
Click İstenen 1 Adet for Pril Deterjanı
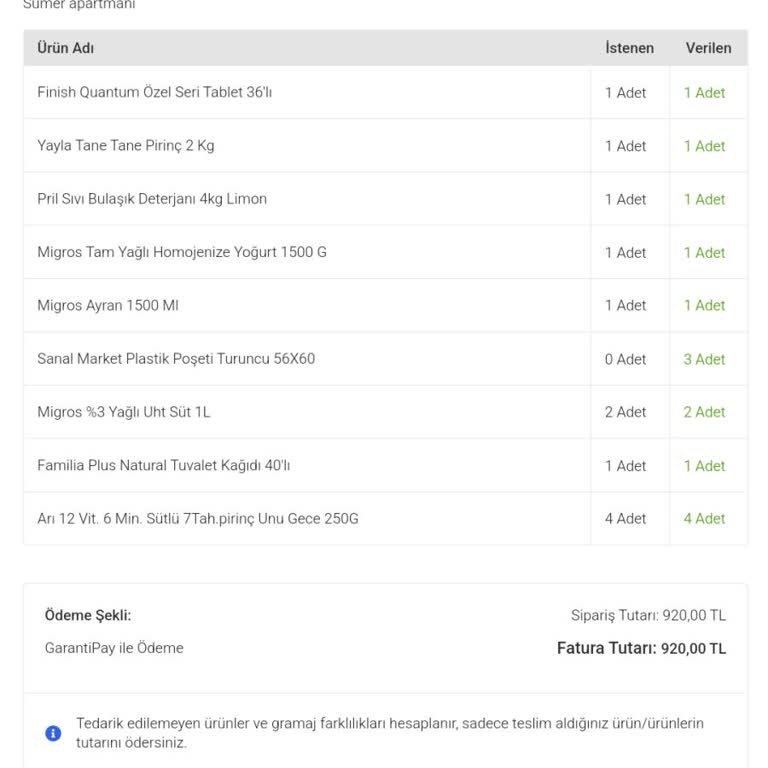(x=625, y=199)
